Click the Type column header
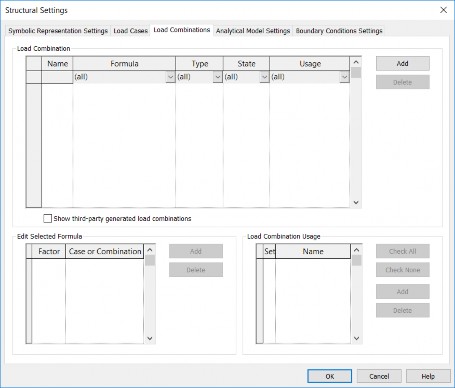 click(199, 64)
